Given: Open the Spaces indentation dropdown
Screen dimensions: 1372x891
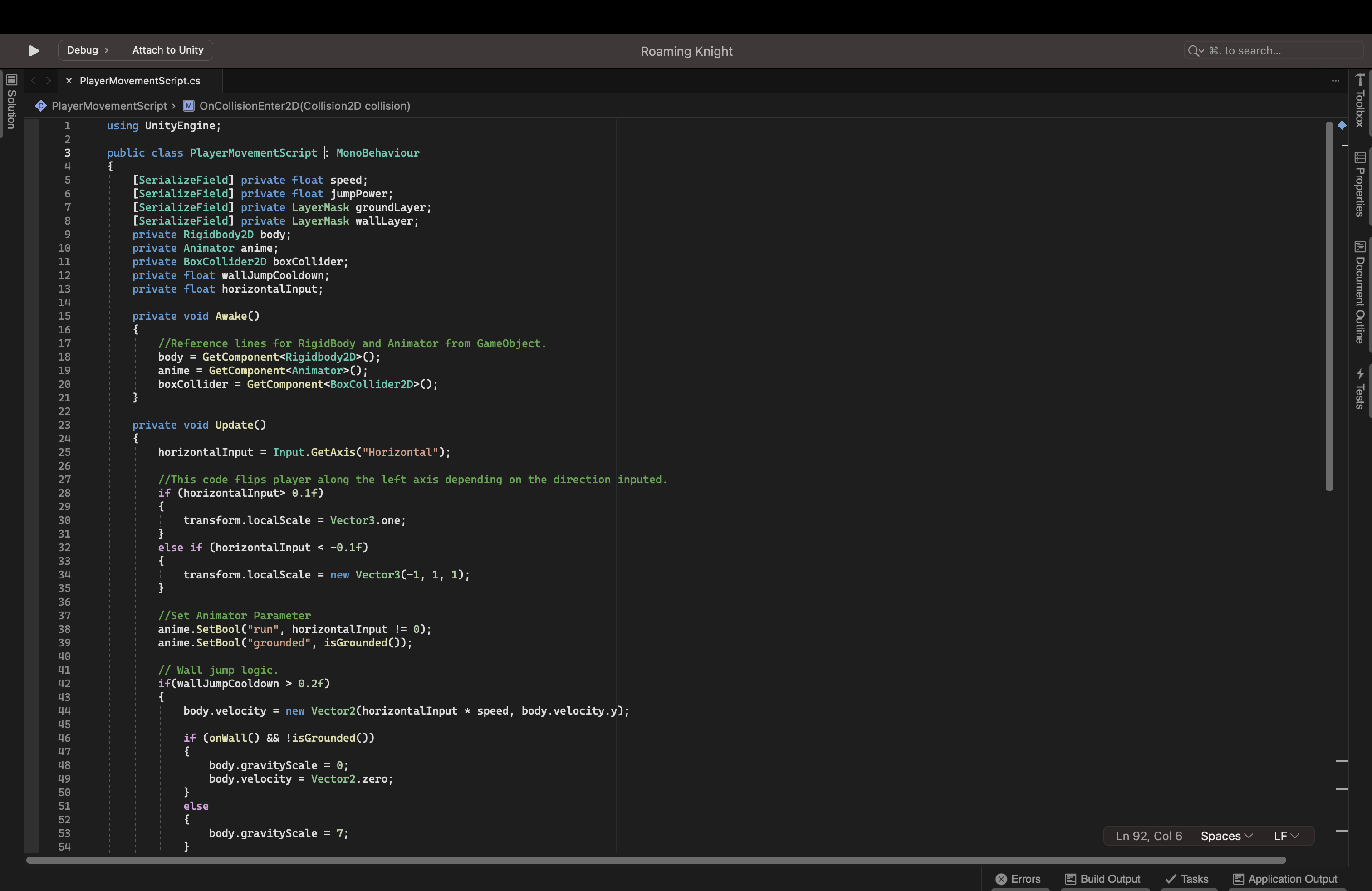Looking at the screenshot, I should pyautogui.click(x=1225, y=835).
